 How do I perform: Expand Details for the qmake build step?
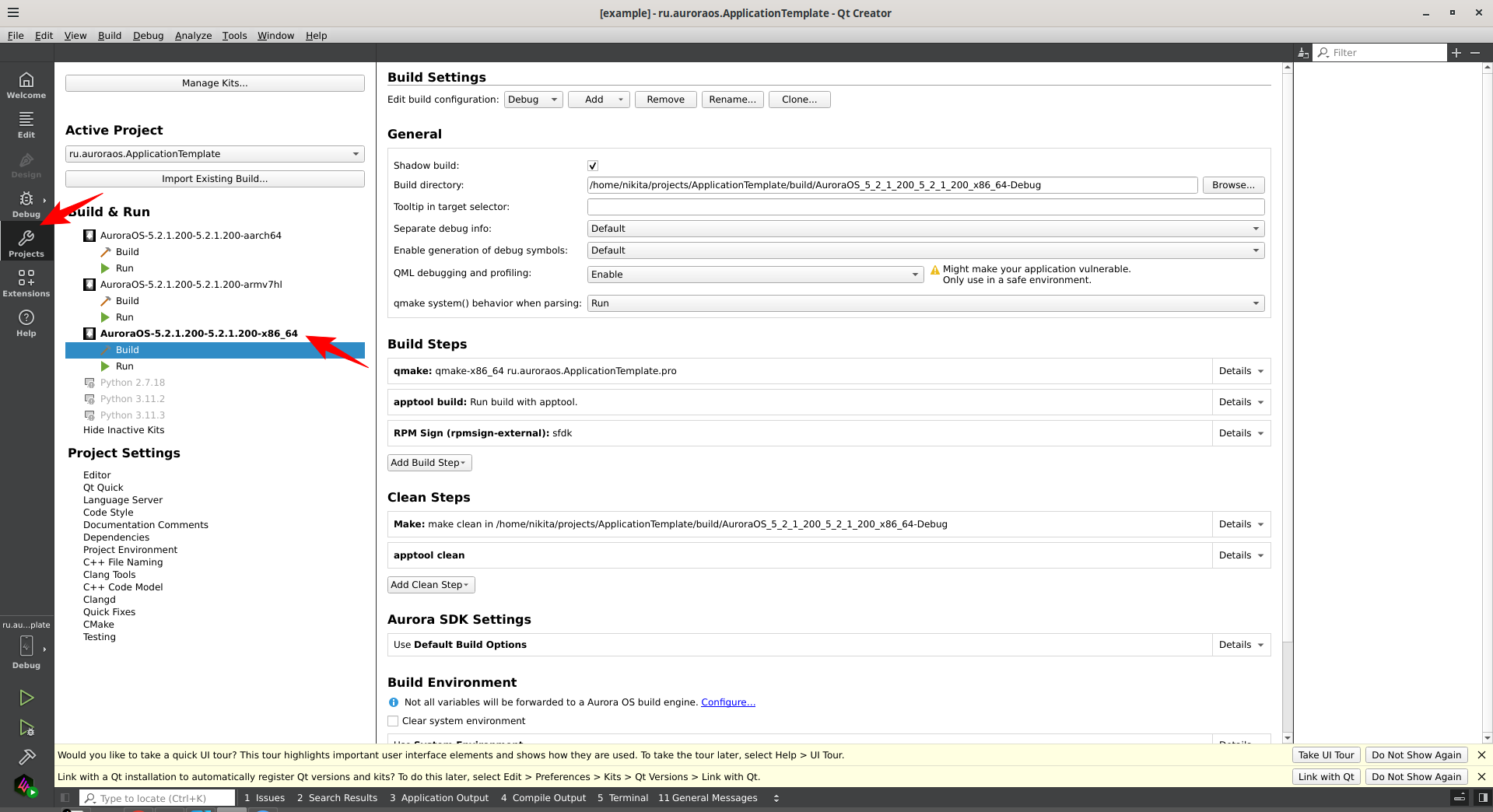click(x=1241, y=371)
